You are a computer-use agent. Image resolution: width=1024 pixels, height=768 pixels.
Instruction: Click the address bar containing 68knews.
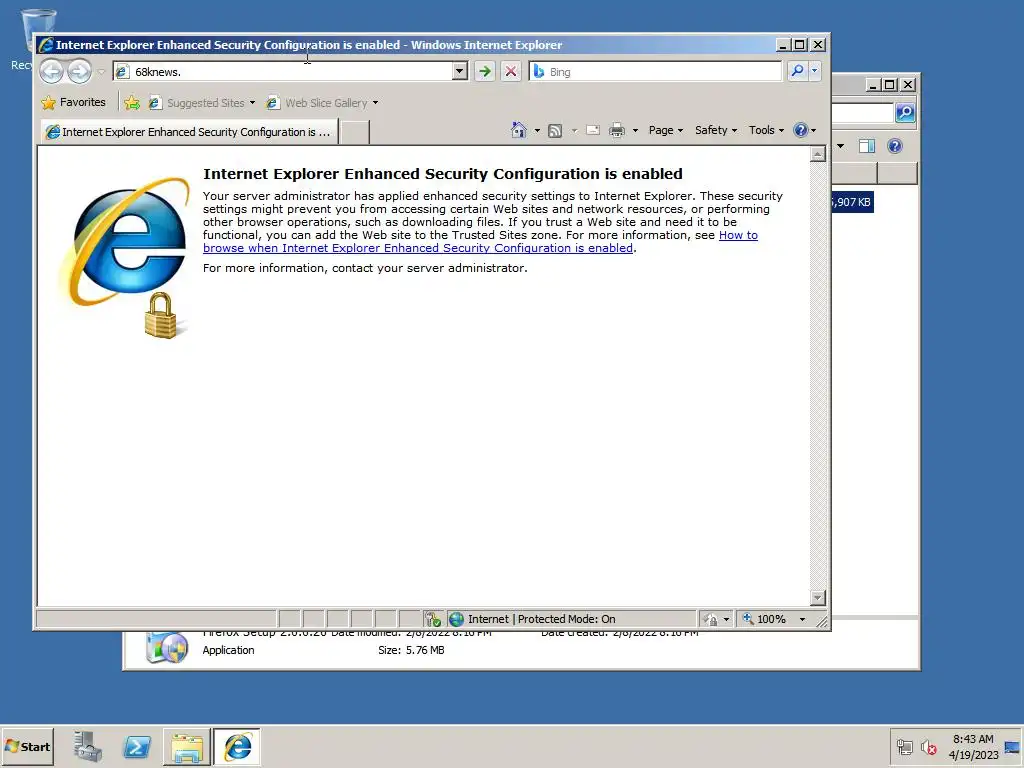pos(283,71)
